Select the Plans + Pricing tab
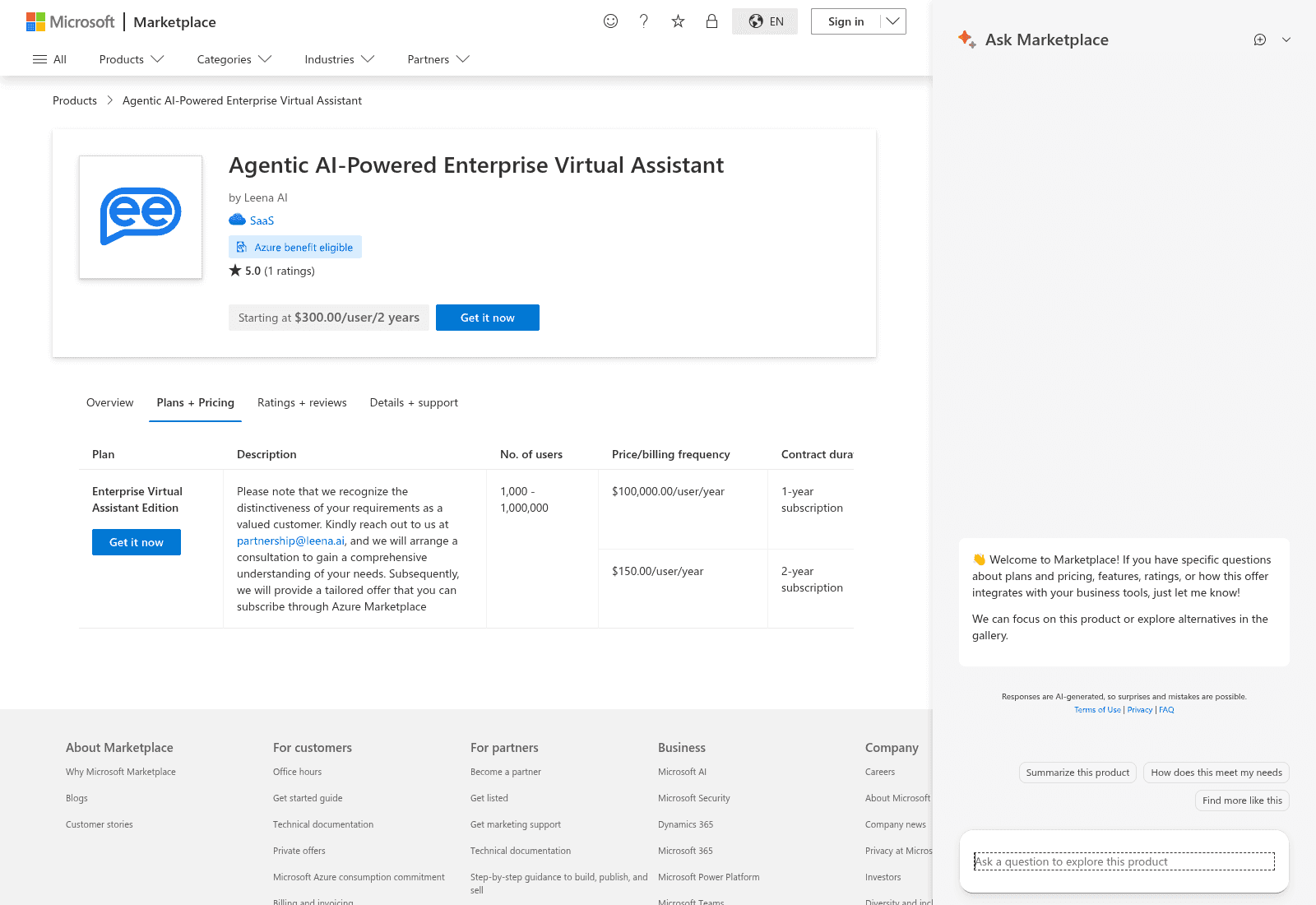 tap(196, 402)
